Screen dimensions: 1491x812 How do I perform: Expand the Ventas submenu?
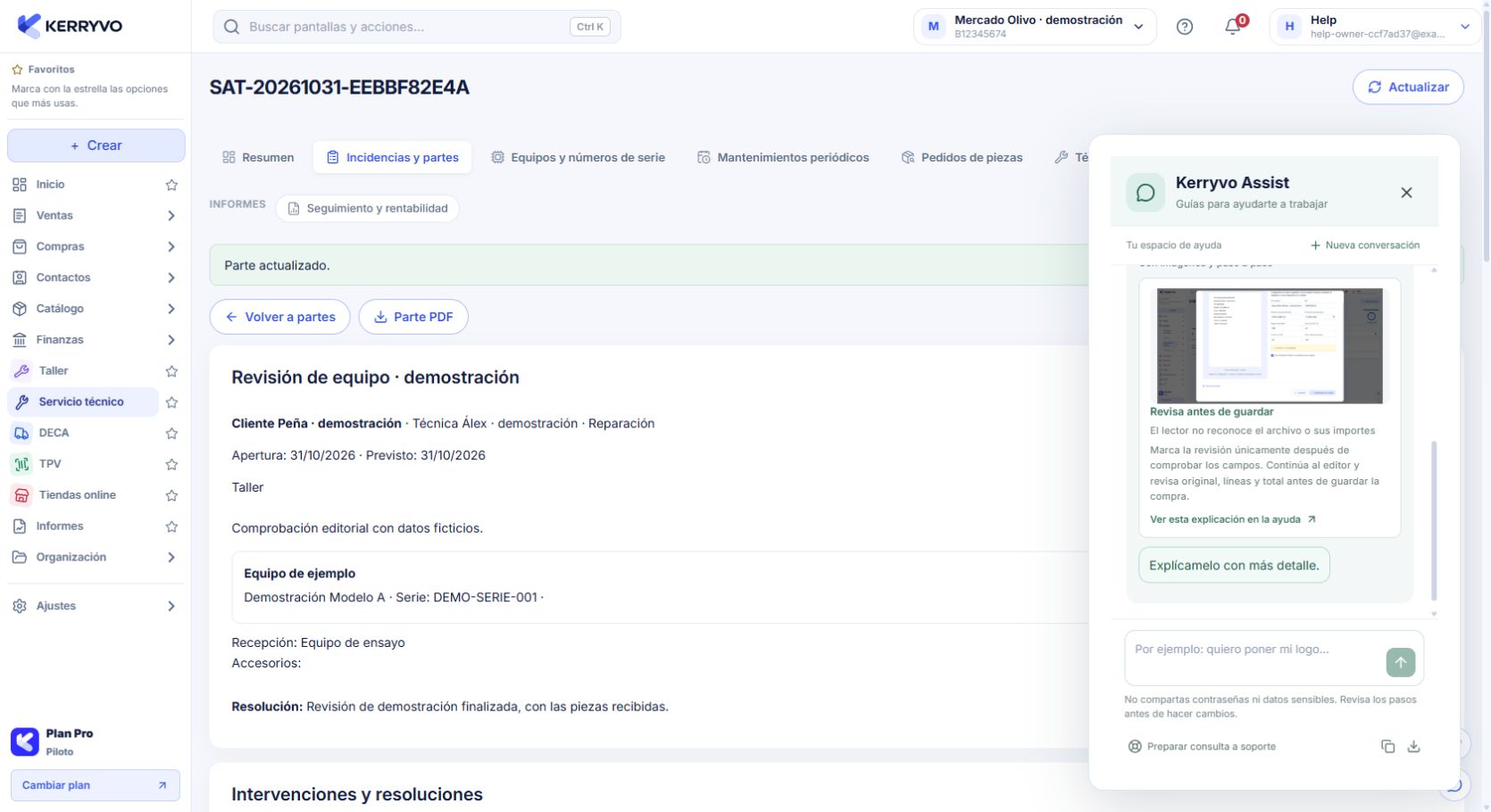[171, 216]
